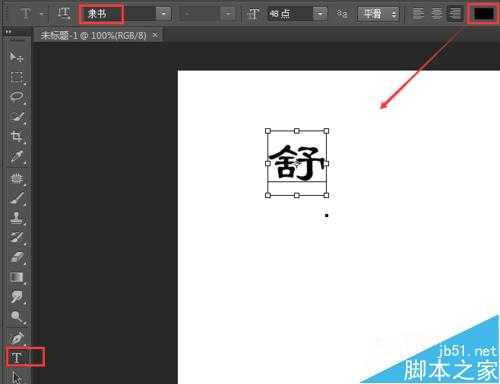Select the Path Selection tool
The width and height of the screenshot is (500, 384).
point(16,377)
